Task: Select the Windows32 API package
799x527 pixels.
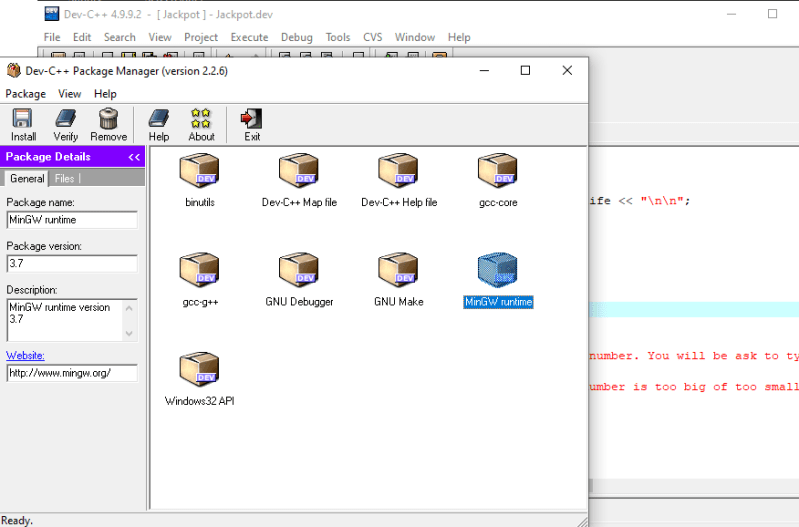Action: (x=199, y=379)
